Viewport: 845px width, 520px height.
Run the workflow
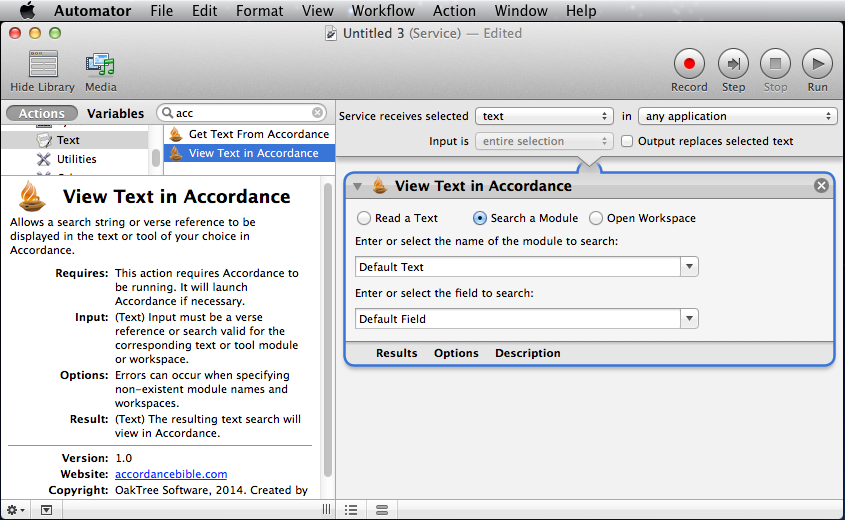817,64
